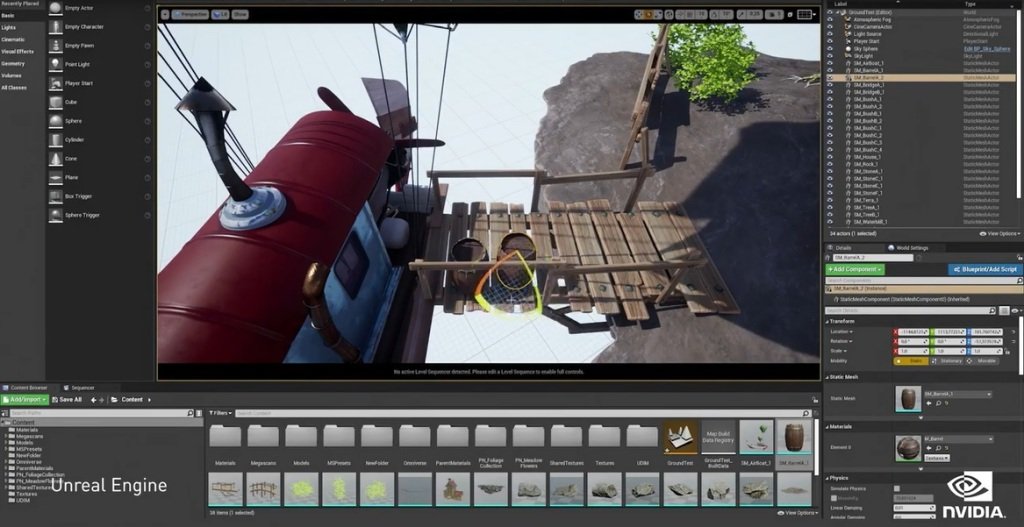Click the viewport layout grid icon
The width and height of the screenshot is (1024, 527).
806,15
